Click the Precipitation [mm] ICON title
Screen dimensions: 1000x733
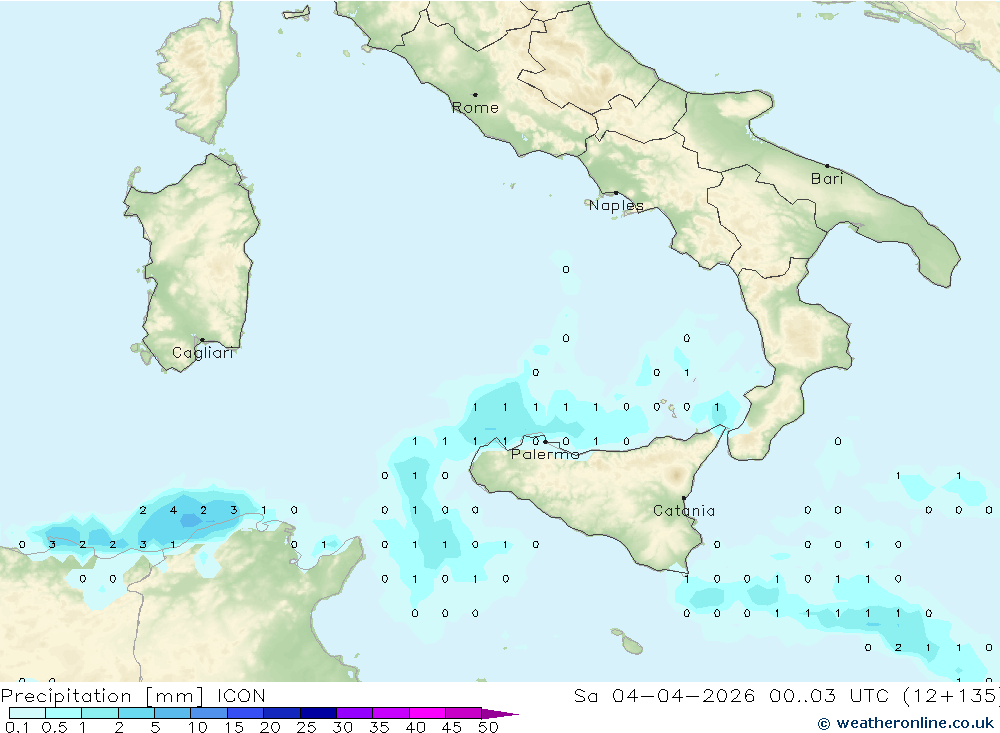point(133,695)
